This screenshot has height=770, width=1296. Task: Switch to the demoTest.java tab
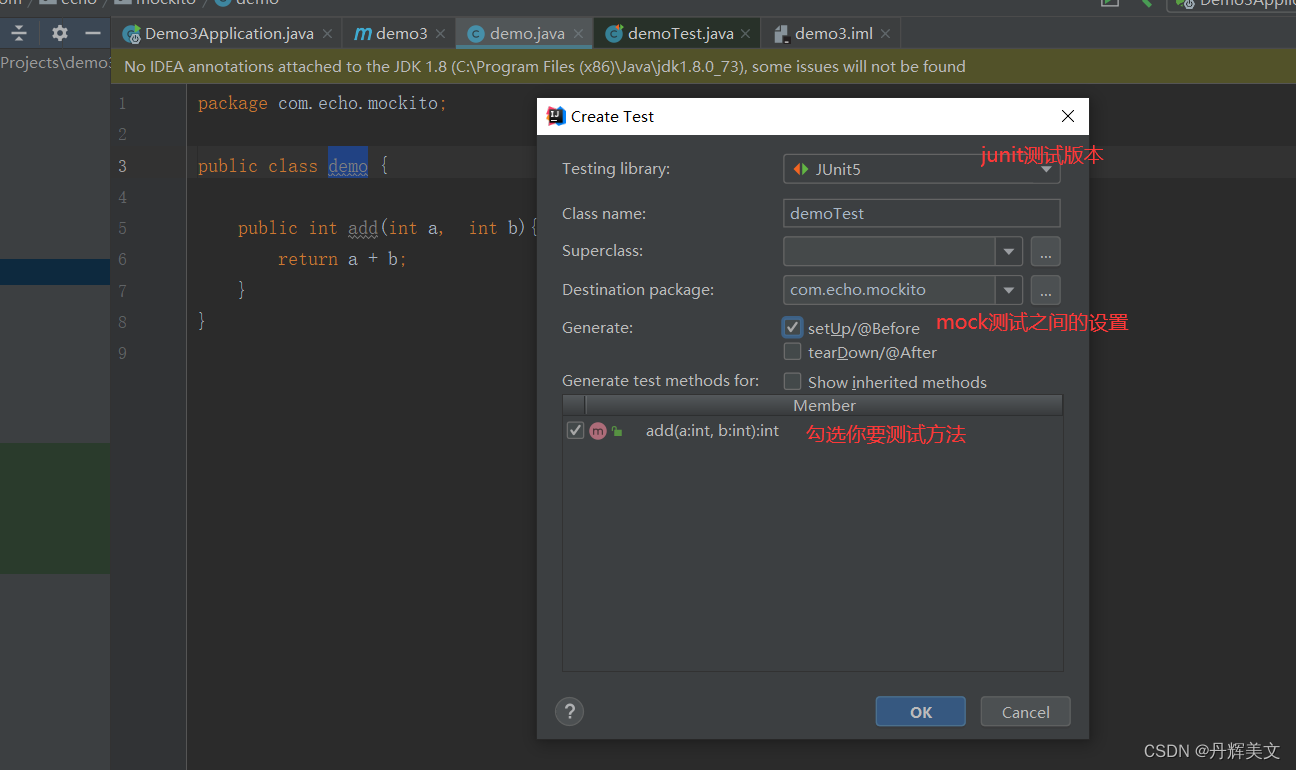(x=679, y=34)
